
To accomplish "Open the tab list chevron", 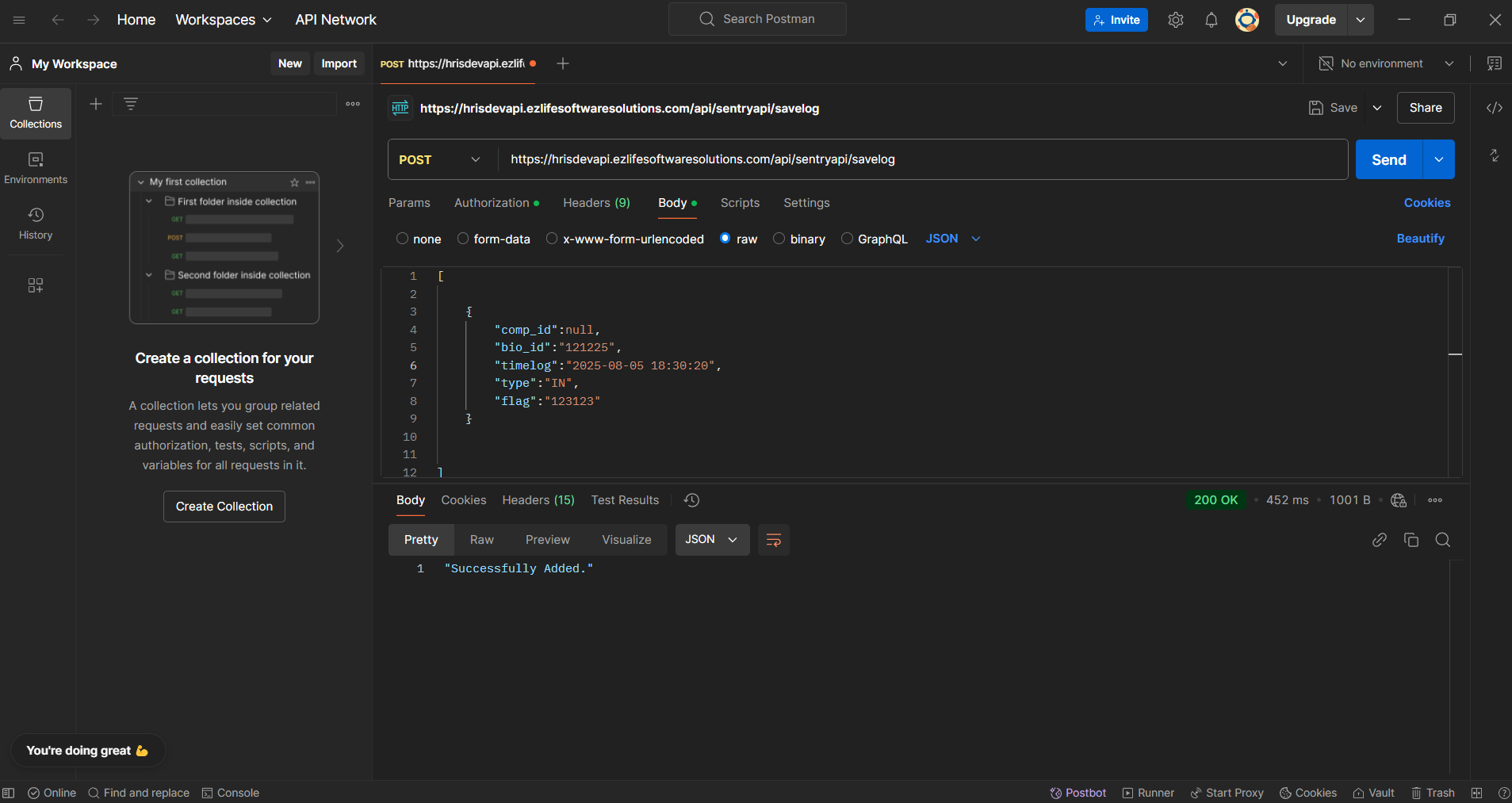I will click(x=1283, y=63).
